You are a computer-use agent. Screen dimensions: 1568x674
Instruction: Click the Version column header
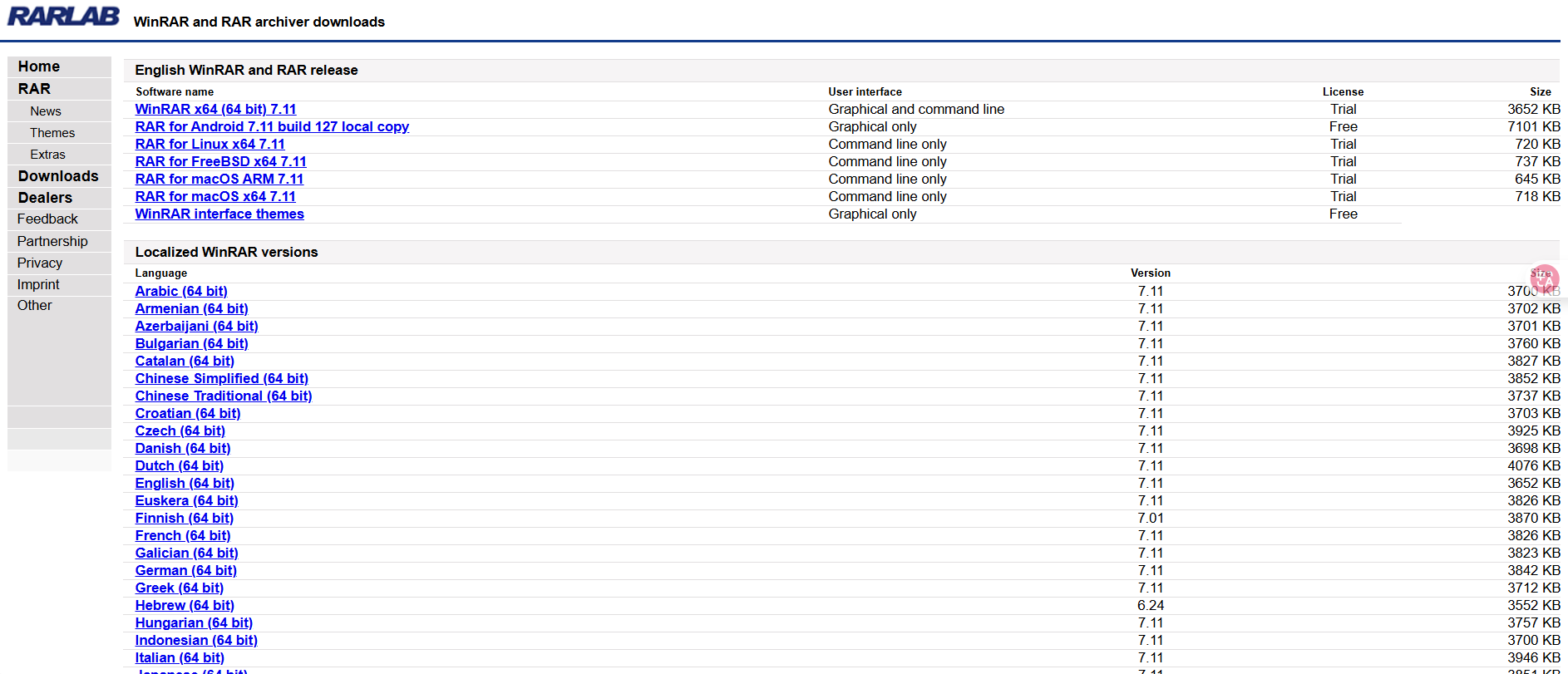tap(1151, 273)
